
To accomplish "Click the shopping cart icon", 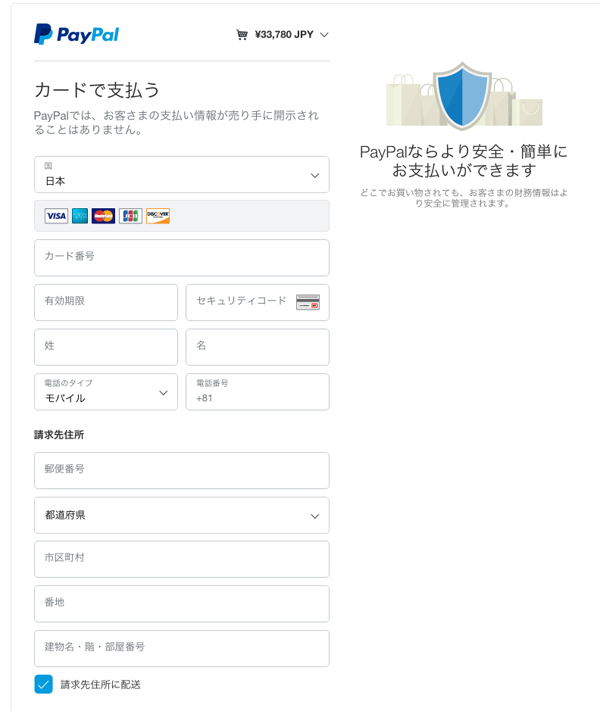I will pyautogui.click(x=242, y=35).
